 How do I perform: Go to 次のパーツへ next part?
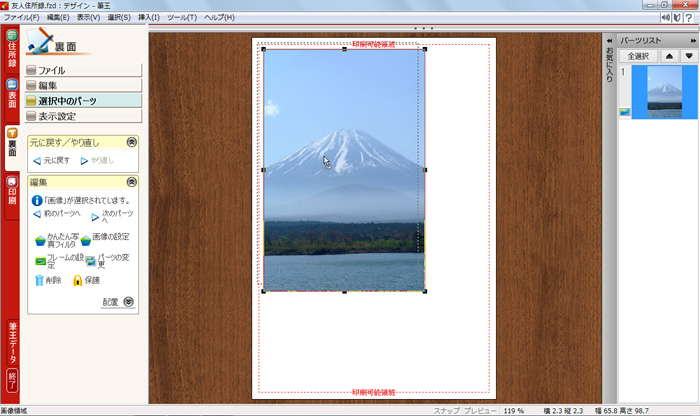coord(97,214)
